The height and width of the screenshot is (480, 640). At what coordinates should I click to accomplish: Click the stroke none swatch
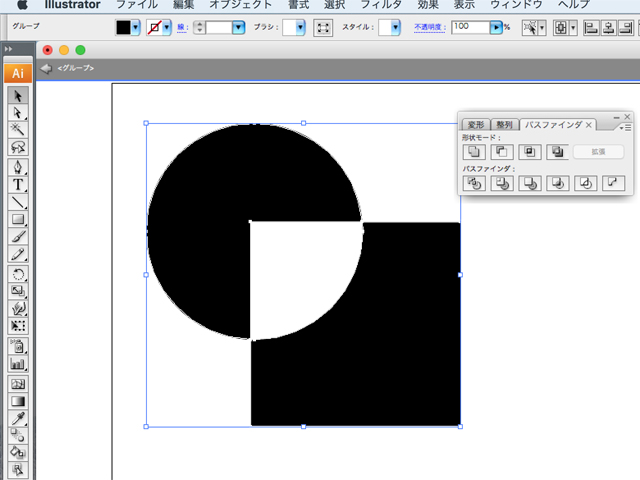(154, 28)
